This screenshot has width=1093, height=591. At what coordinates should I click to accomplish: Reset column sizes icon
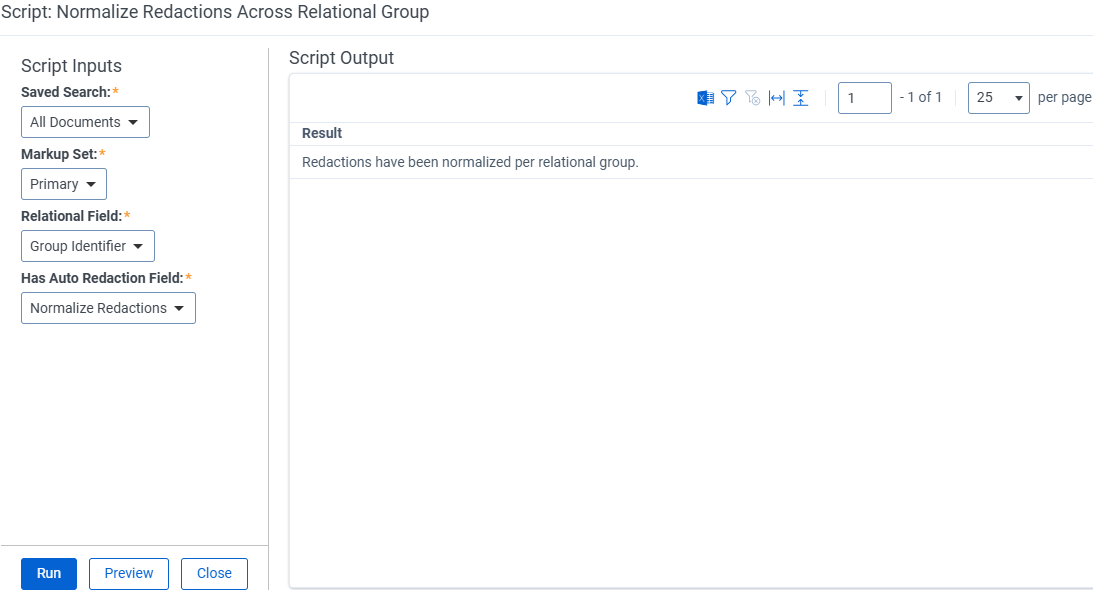coord(777,98)
